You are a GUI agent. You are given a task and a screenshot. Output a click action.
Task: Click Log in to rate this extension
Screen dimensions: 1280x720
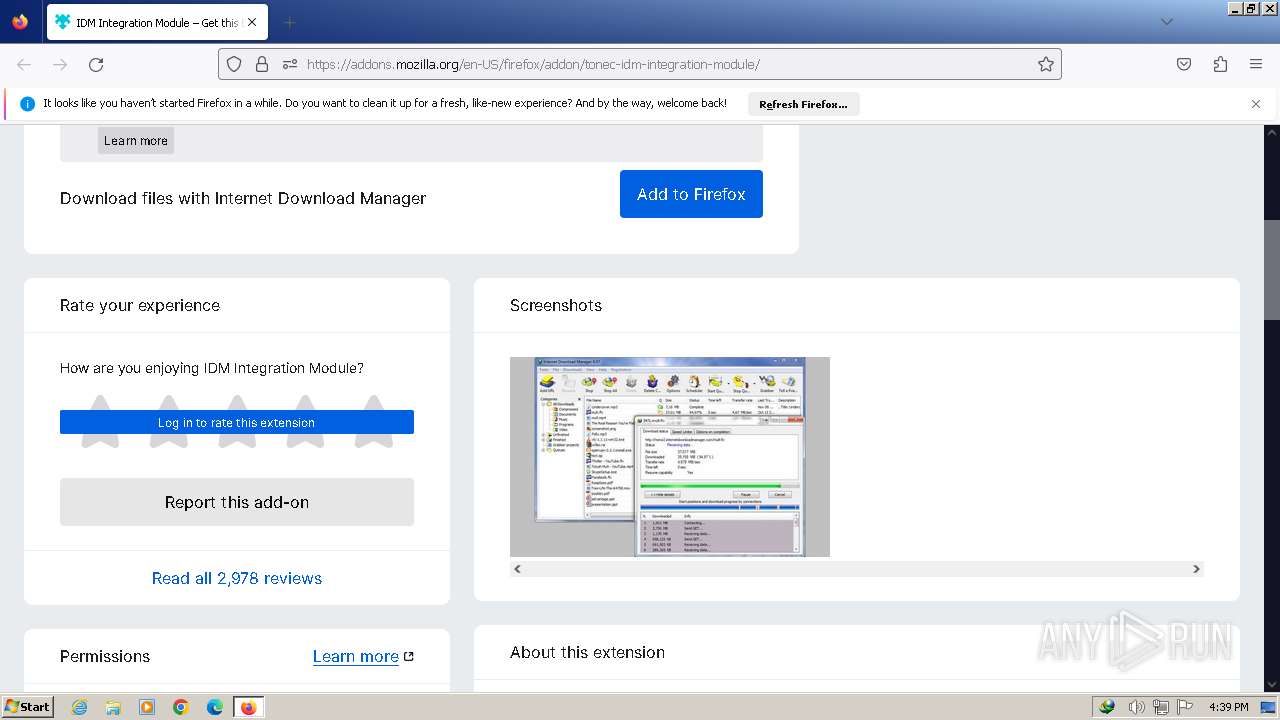[x=237, y=422]
